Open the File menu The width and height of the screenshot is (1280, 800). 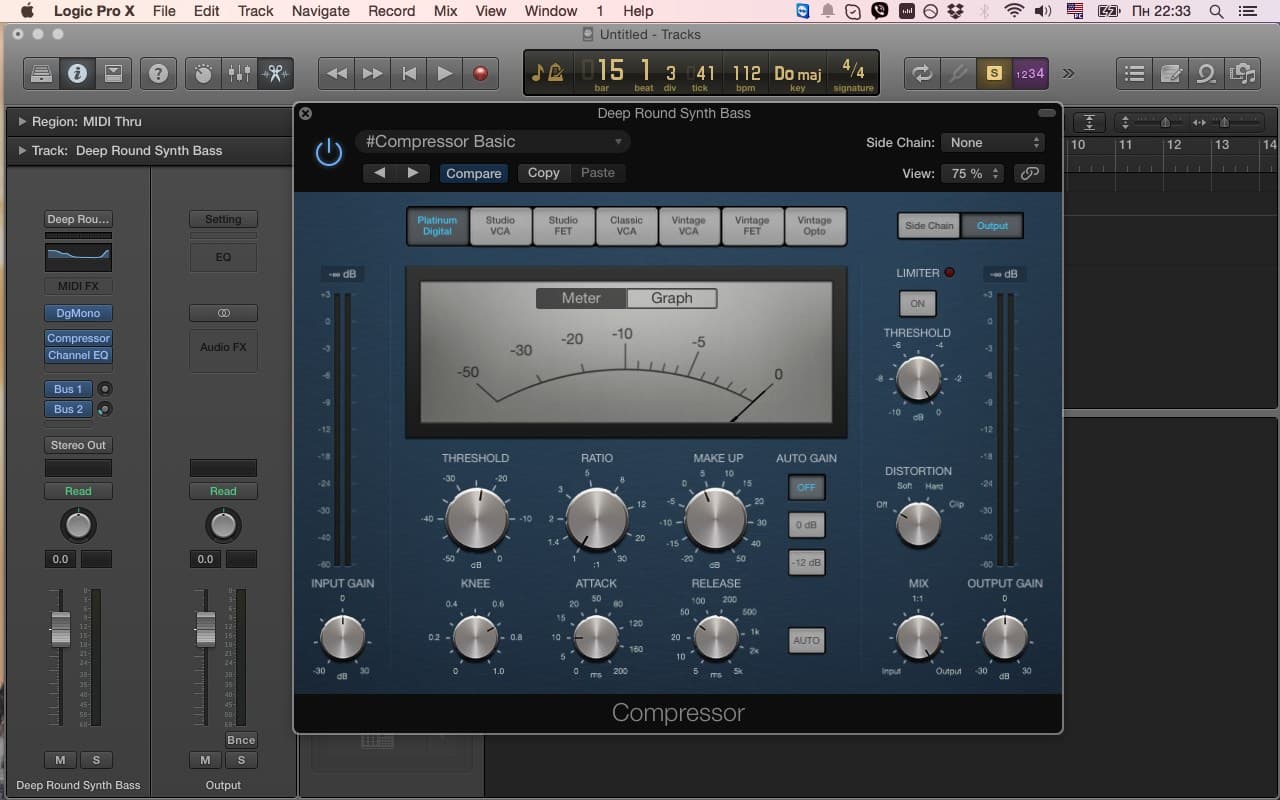pyautogui.click(x=164, y=11)
